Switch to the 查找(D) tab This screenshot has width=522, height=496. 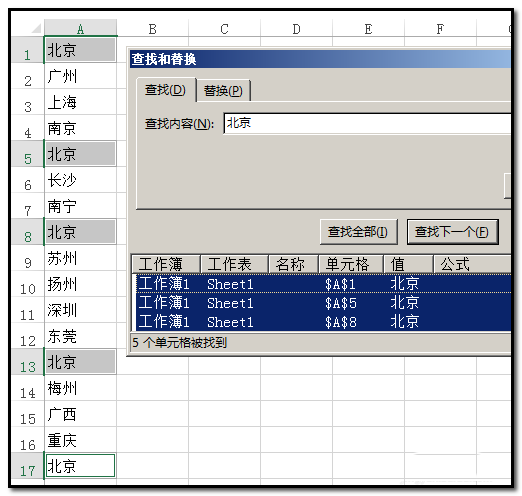165,90
